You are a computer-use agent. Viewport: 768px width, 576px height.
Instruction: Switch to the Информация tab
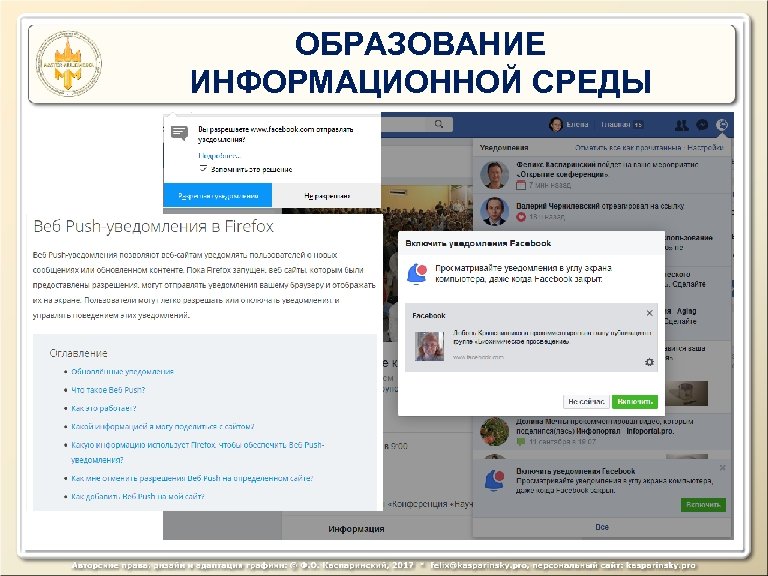(x=356, y=529)
